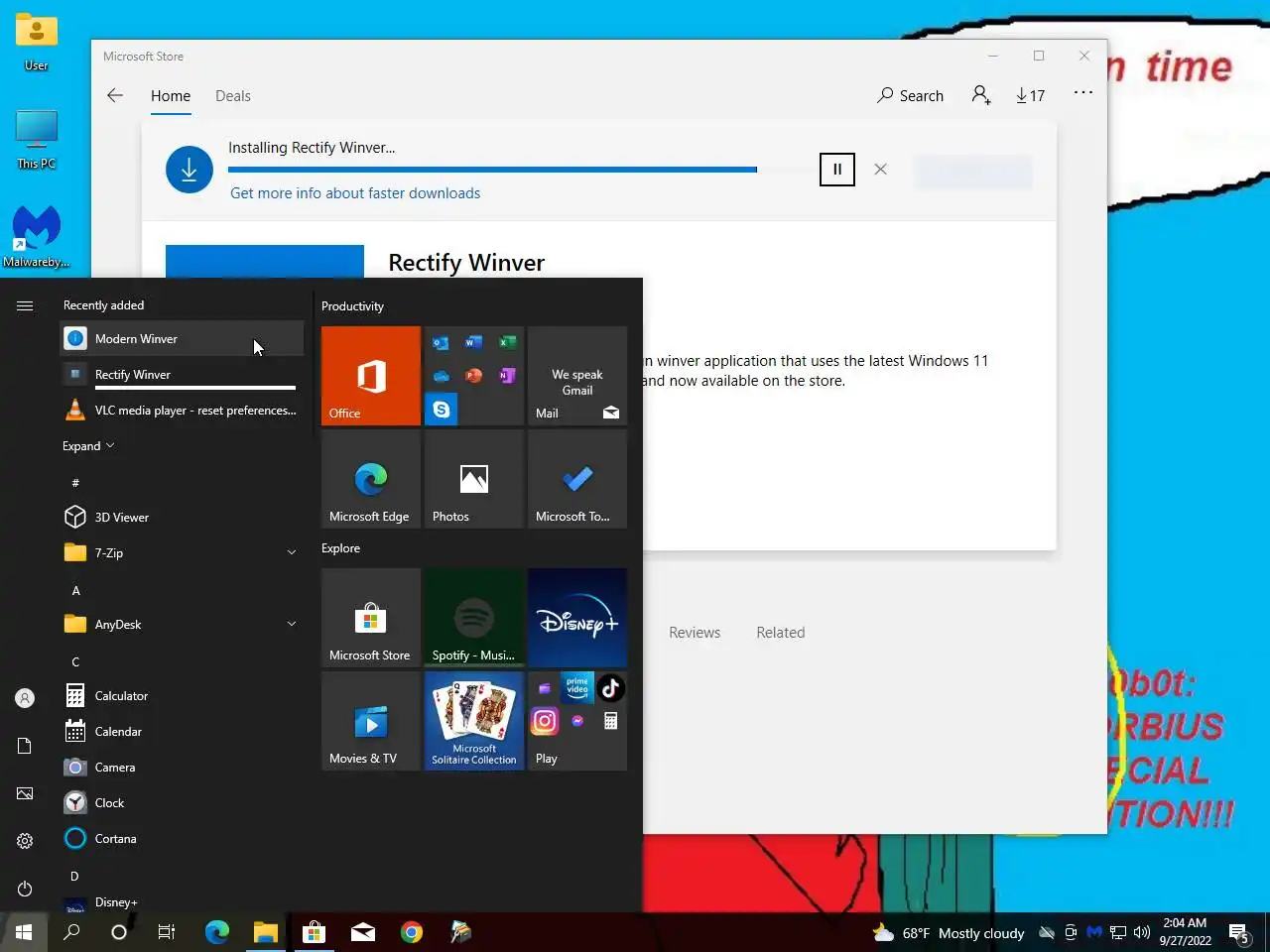Open the Photos tile
The width and height of the screenshot is (1270, 952).
click(474, 479)
